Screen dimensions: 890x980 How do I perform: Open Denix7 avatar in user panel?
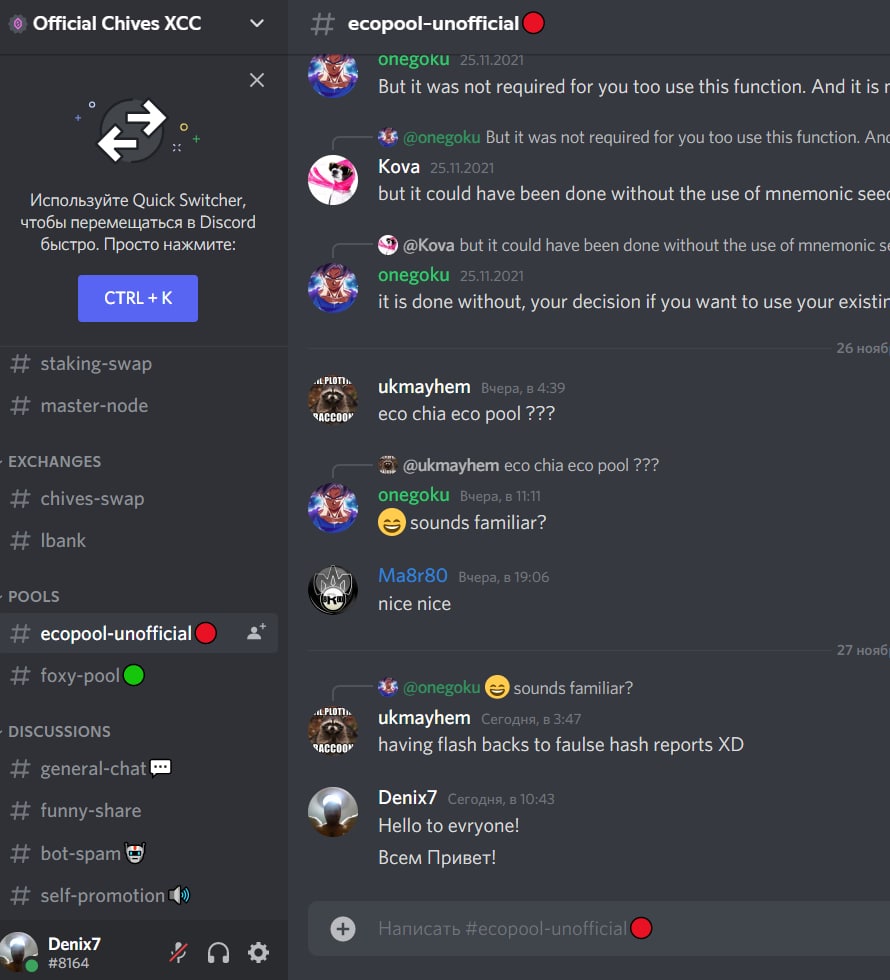19,952
